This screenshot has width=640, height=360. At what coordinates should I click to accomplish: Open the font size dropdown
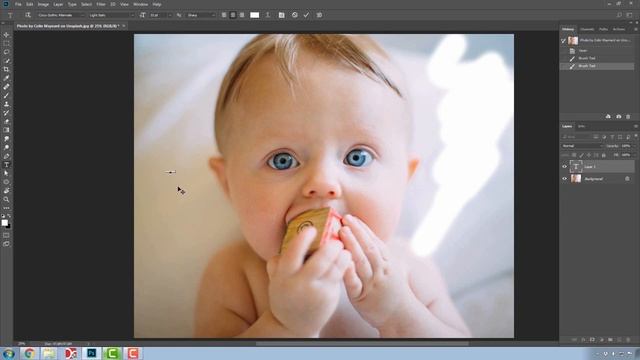pyautogui.click(x=161, y=15)
